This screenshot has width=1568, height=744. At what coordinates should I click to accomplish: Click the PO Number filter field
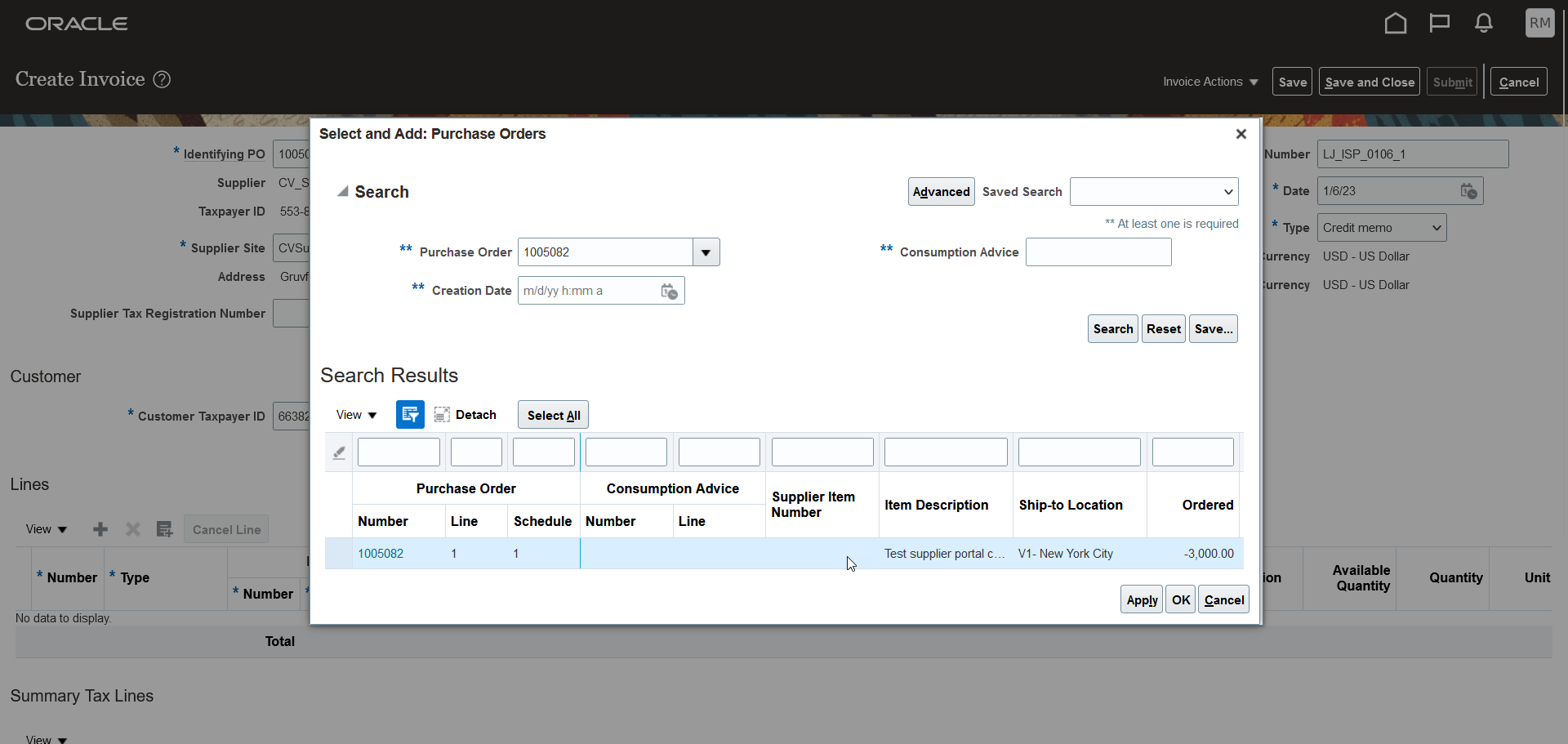pos(399,452)
